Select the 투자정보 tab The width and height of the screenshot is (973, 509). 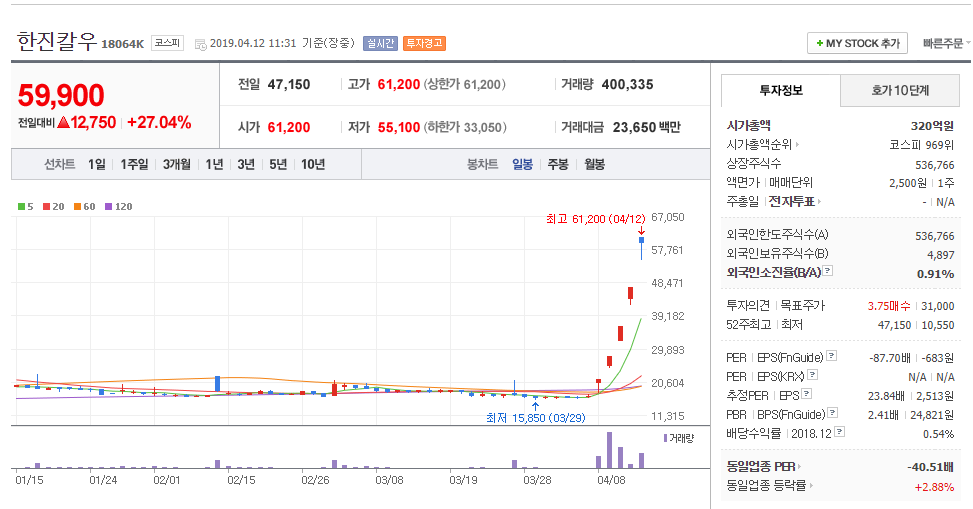coord(781,91)
